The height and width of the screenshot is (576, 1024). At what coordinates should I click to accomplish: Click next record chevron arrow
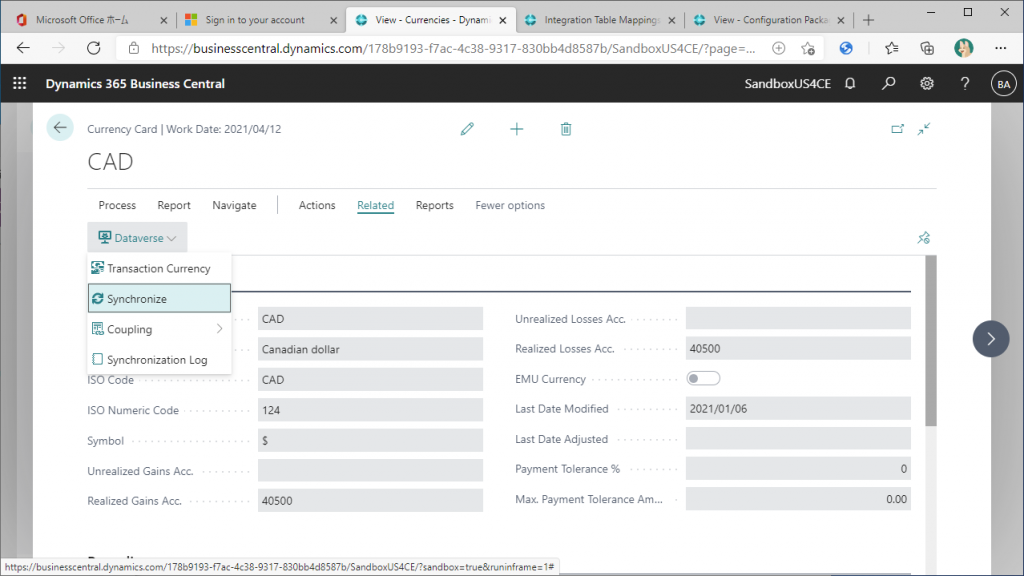pyautogui.click(x=990, y=339)
